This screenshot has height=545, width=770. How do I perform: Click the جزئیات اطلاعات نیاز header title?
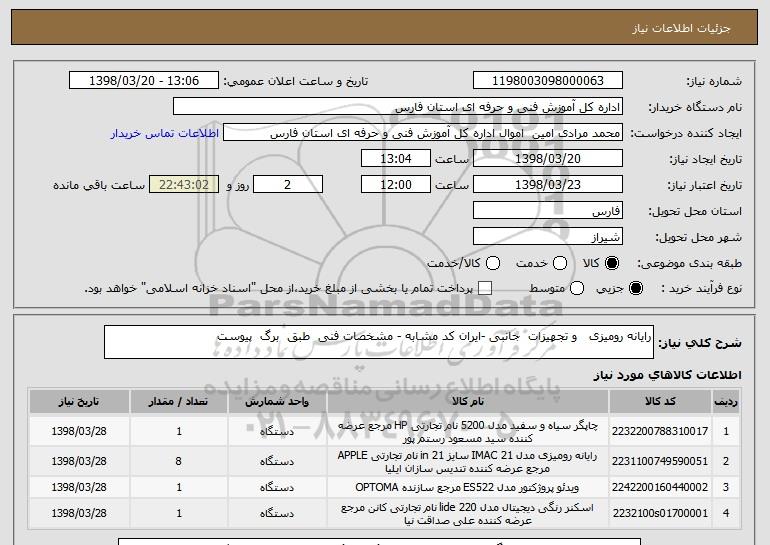(681, 28)
